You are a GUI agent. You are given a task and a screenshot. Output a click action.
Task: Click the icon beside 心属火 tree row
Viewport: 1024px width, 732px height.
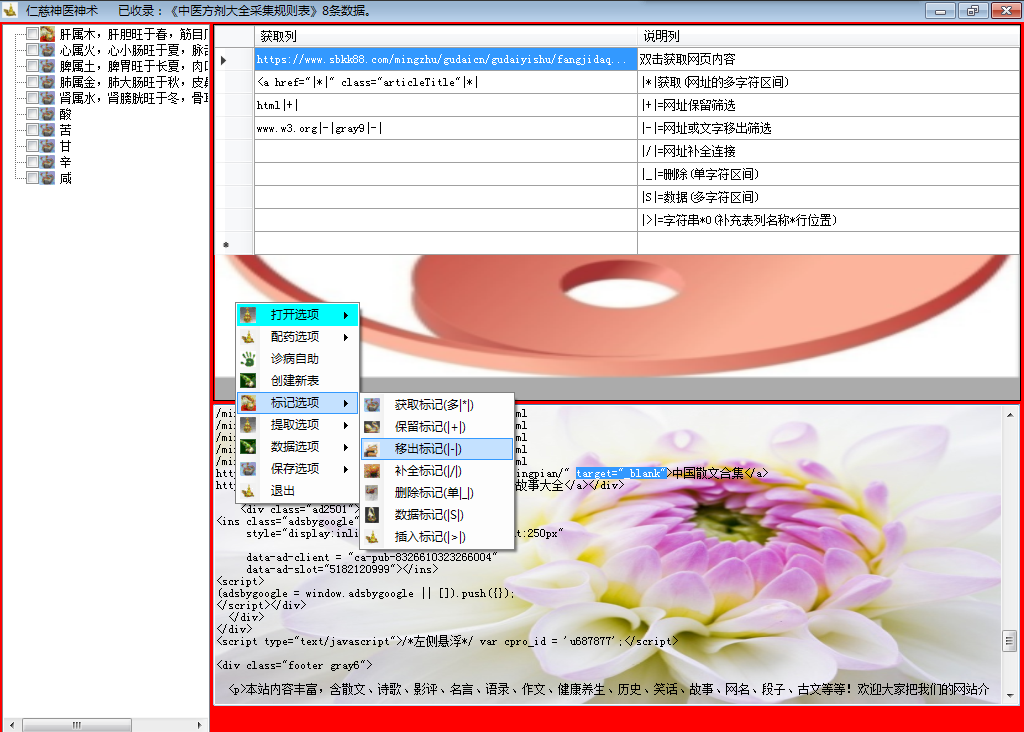48,50
